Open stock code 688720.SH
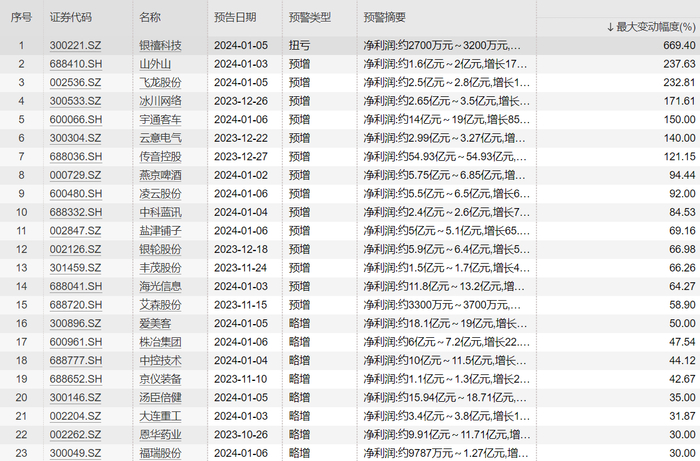Viewport: 700px width, 461px height. 76,305
